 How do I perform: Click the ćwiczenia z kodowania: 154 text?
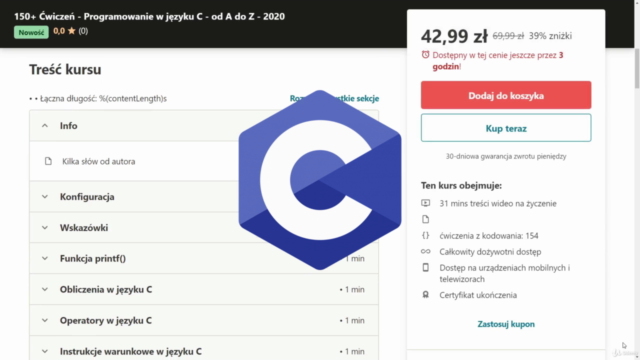(x=489, y=236)
